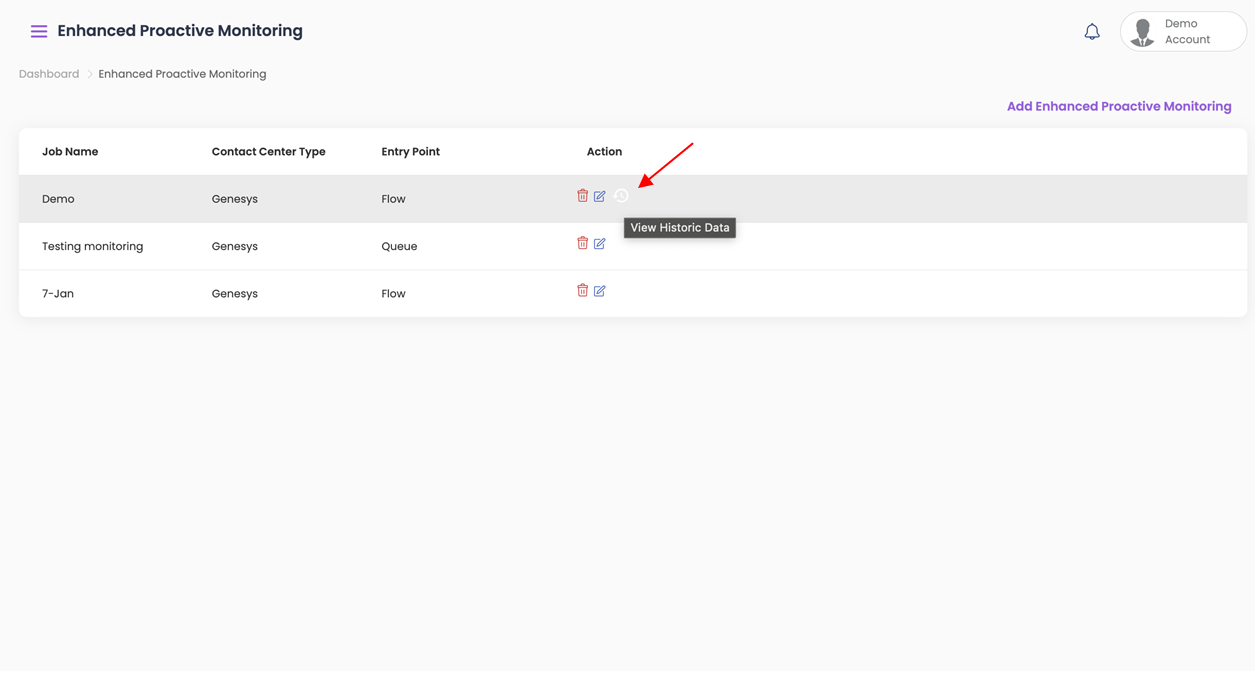Delete the 7-Jan job

(582, 291)
